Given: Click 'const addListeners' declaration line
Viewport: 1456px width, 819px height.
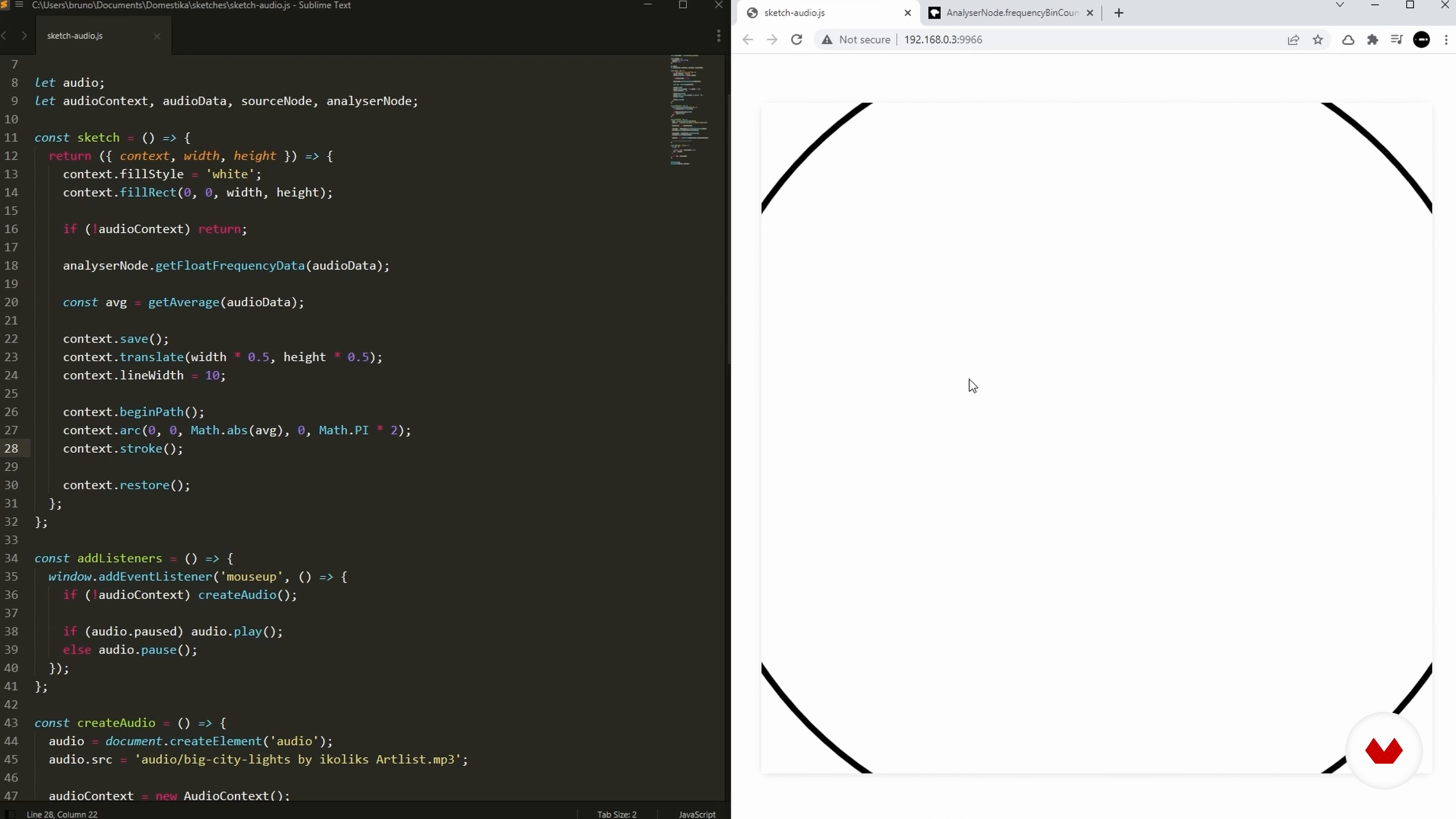Looking at the screenshot, I should coord(134,558).
